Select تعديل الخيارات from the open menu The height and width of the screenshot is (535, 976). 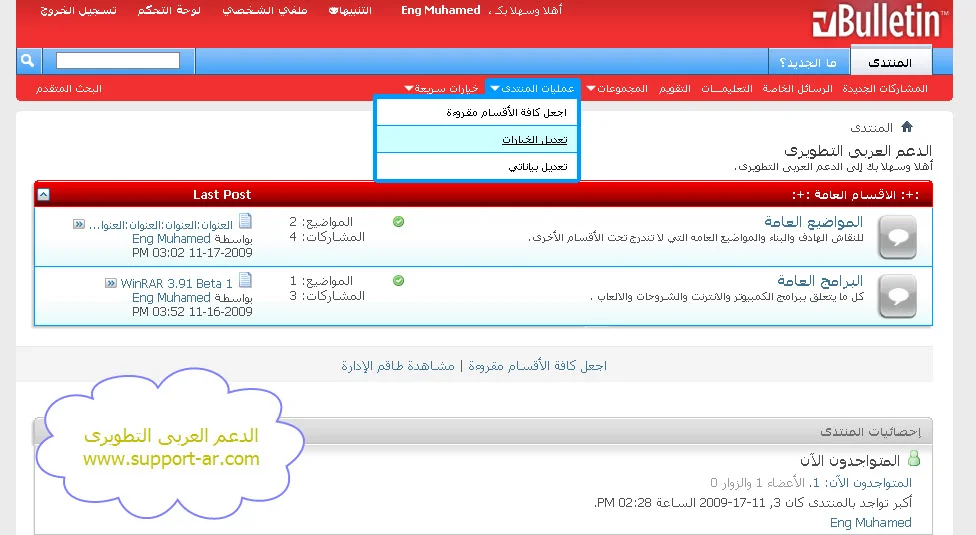[x=534, y=140]
